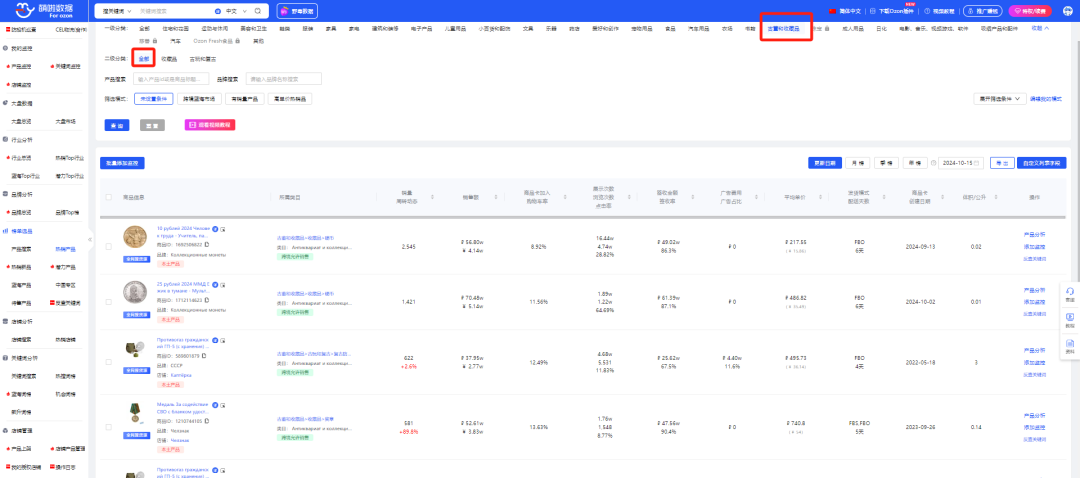Tick the select-all checkbox in table header
The width and height of the screenshot is (1080, 478).
(109, 198)
